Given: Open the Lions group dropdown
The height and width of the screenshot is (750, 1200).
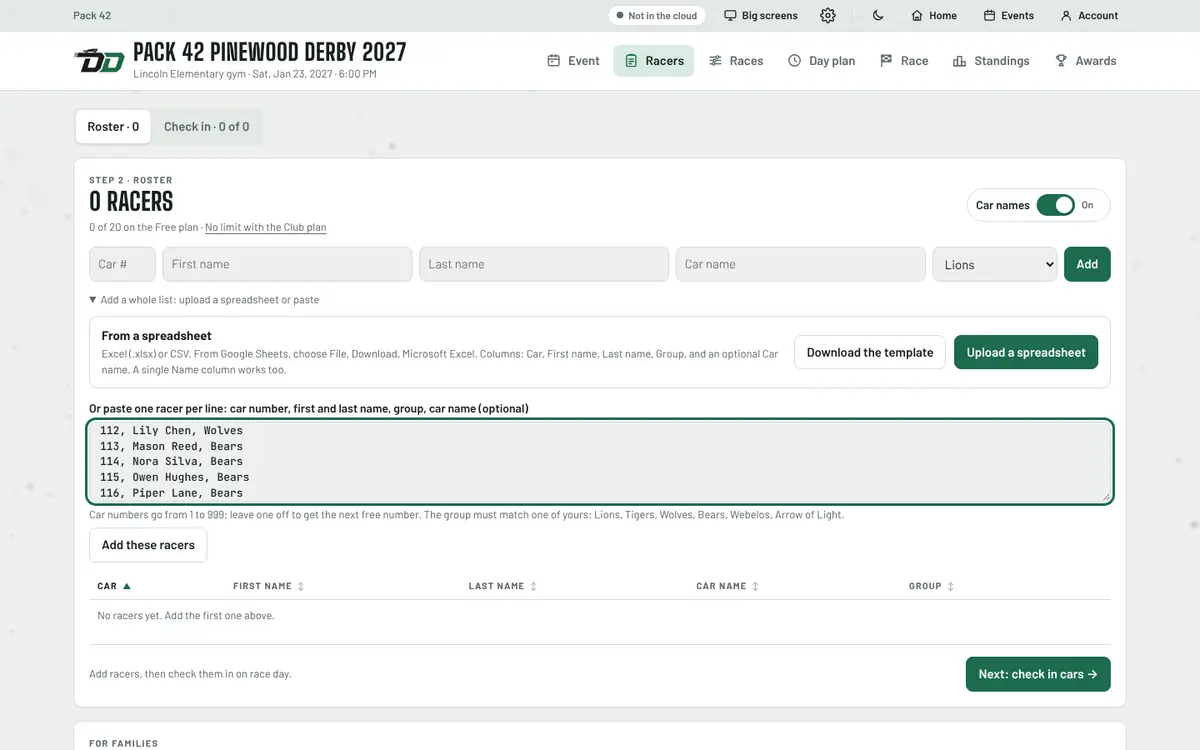Looking at the screenshot, I should [x=995, y=264].
